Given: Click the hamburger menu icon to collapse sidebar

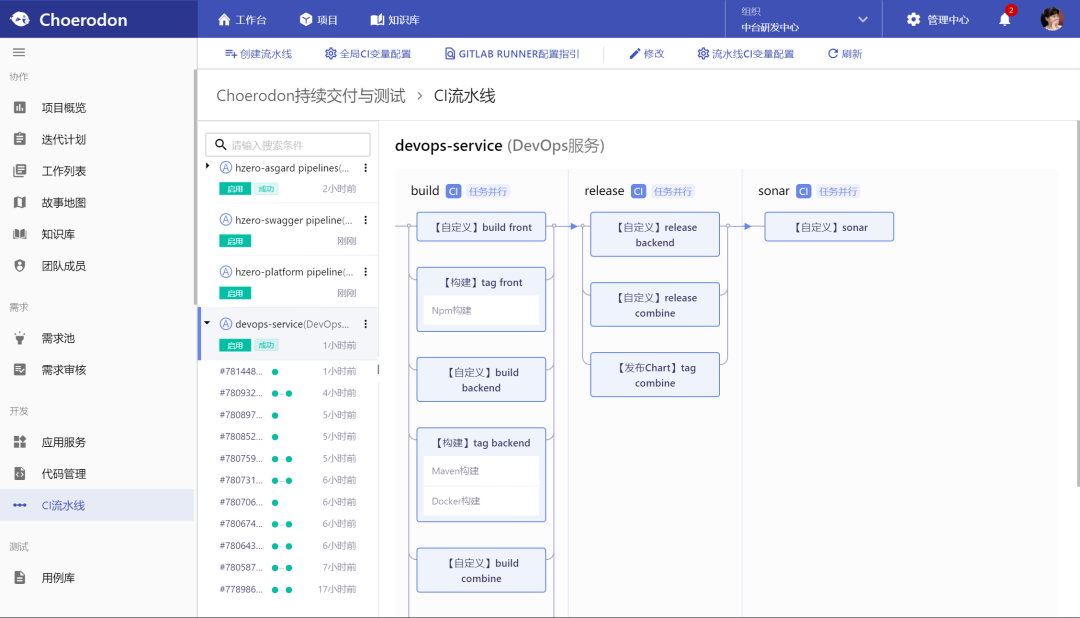Looking at the screenshot, I should coord(19,52).
